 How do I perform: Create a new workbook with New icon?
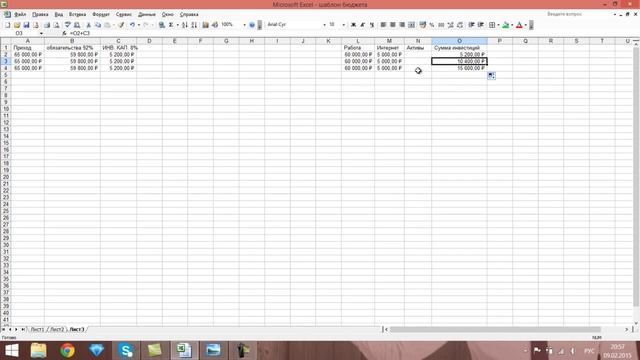[7, 25]
